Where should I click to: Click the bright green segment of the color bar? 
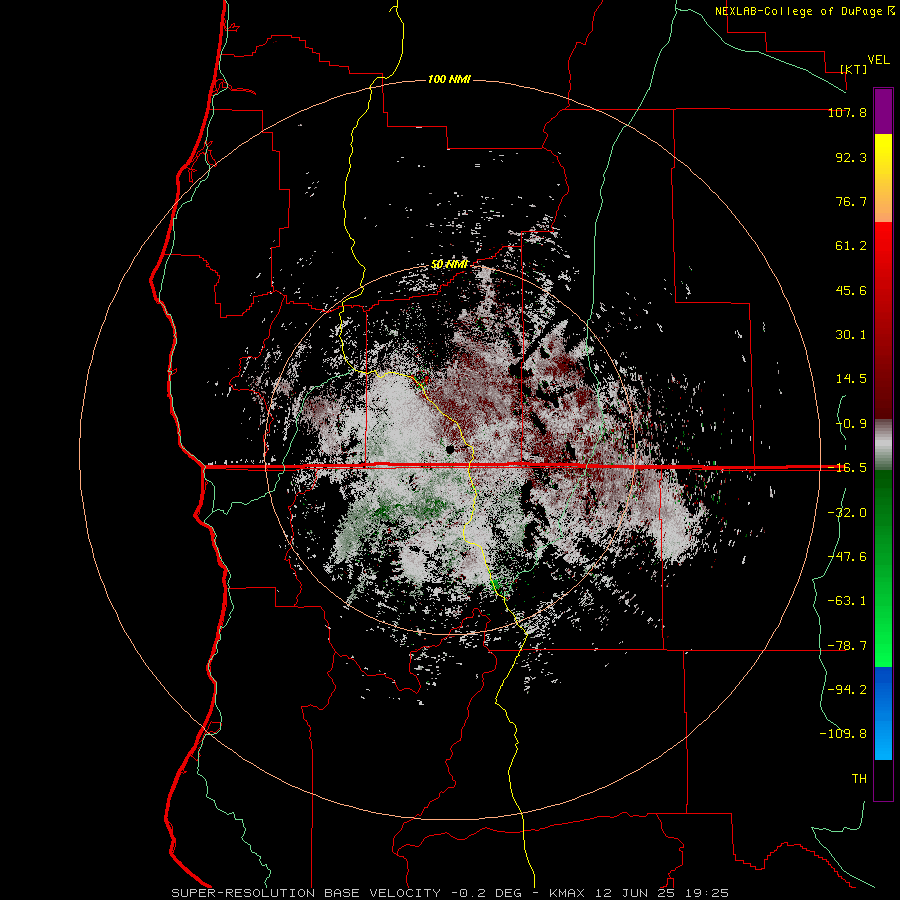point(883,637)
